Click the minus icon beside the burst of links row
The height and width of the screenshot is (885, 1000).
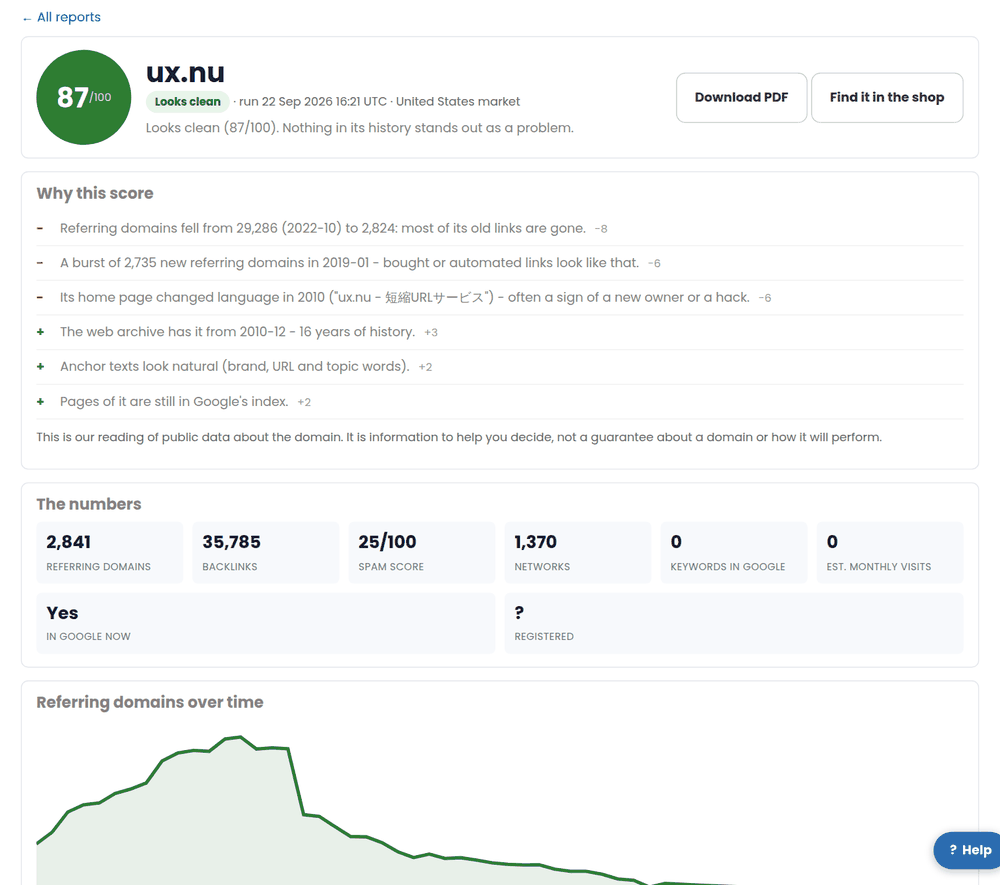40,263
